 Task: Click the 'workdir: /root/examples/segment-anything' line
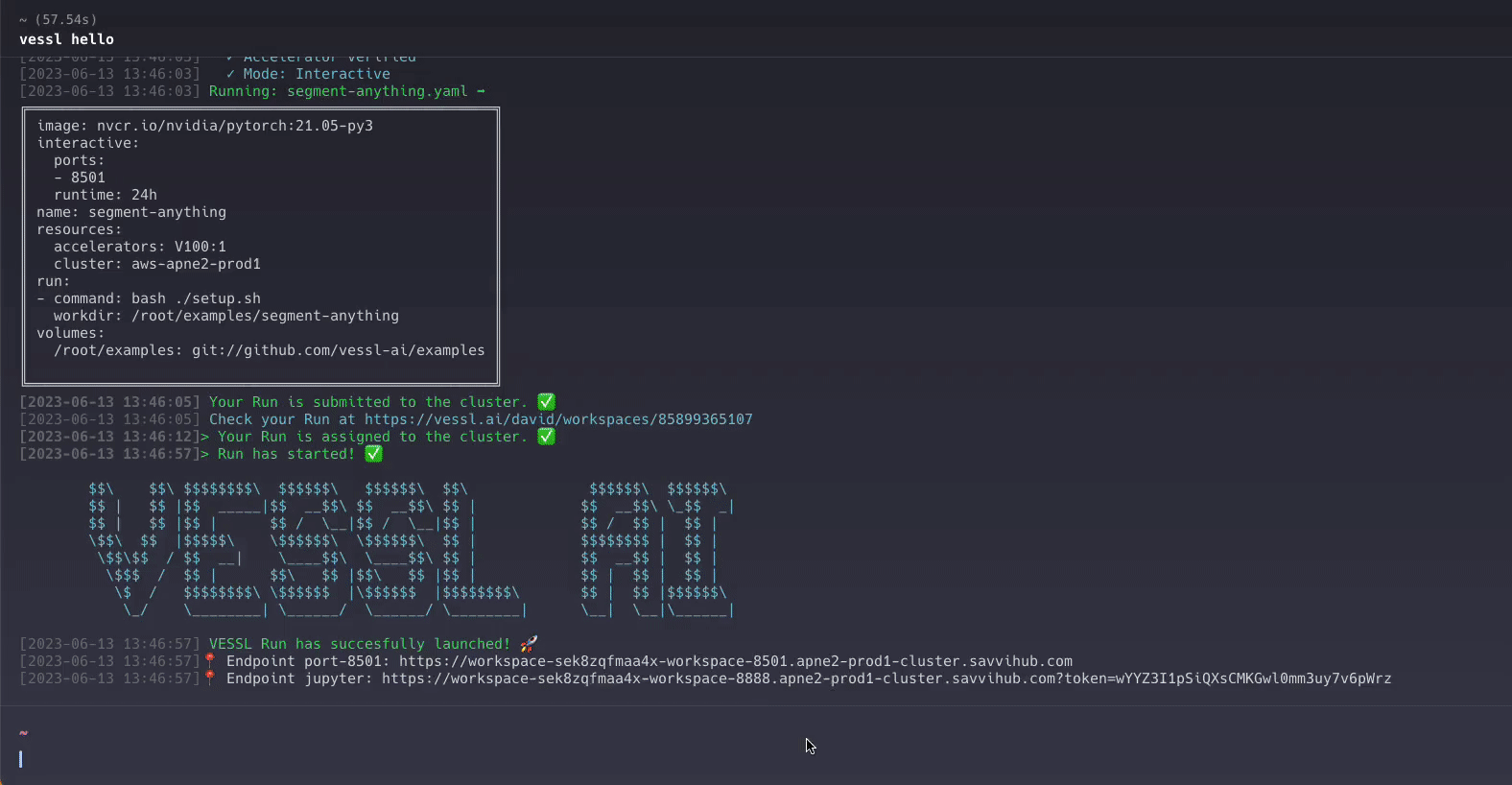[x=226, y=316]
